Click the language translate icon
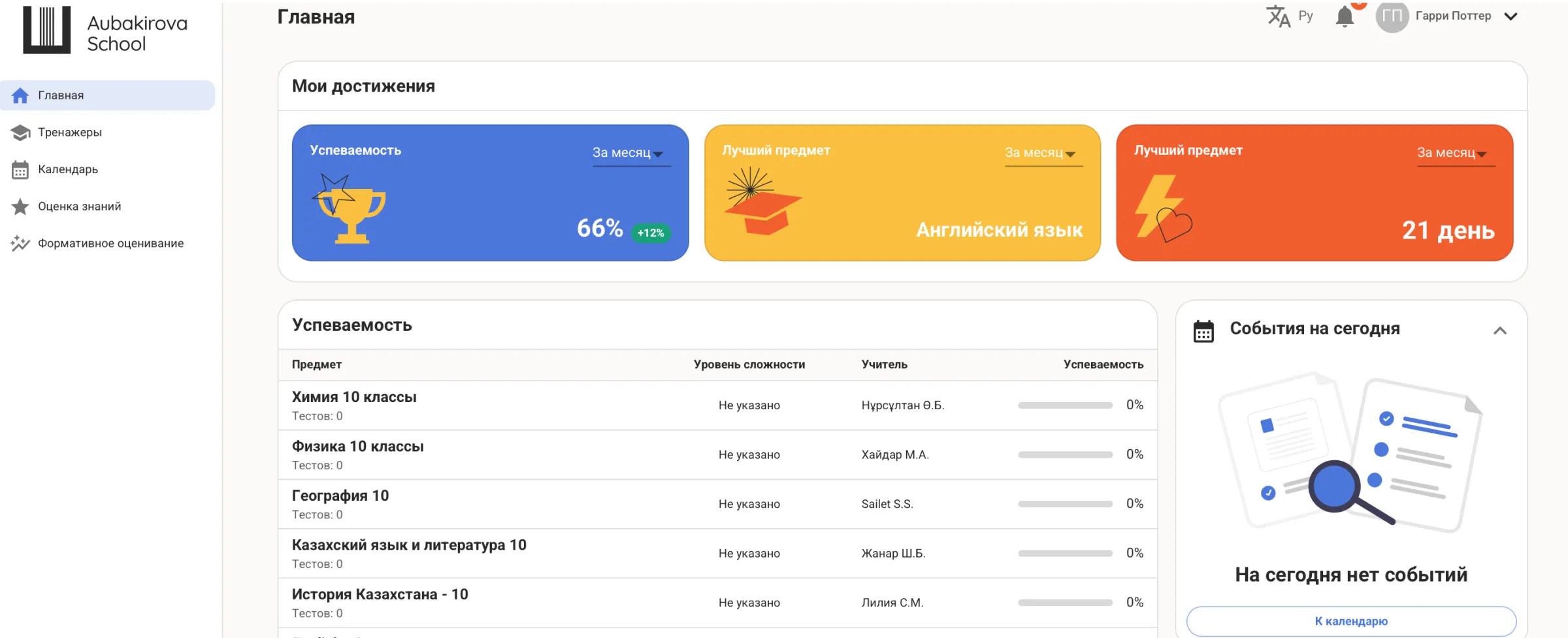Viewport: 1568px width, 638px height. 1278,16
